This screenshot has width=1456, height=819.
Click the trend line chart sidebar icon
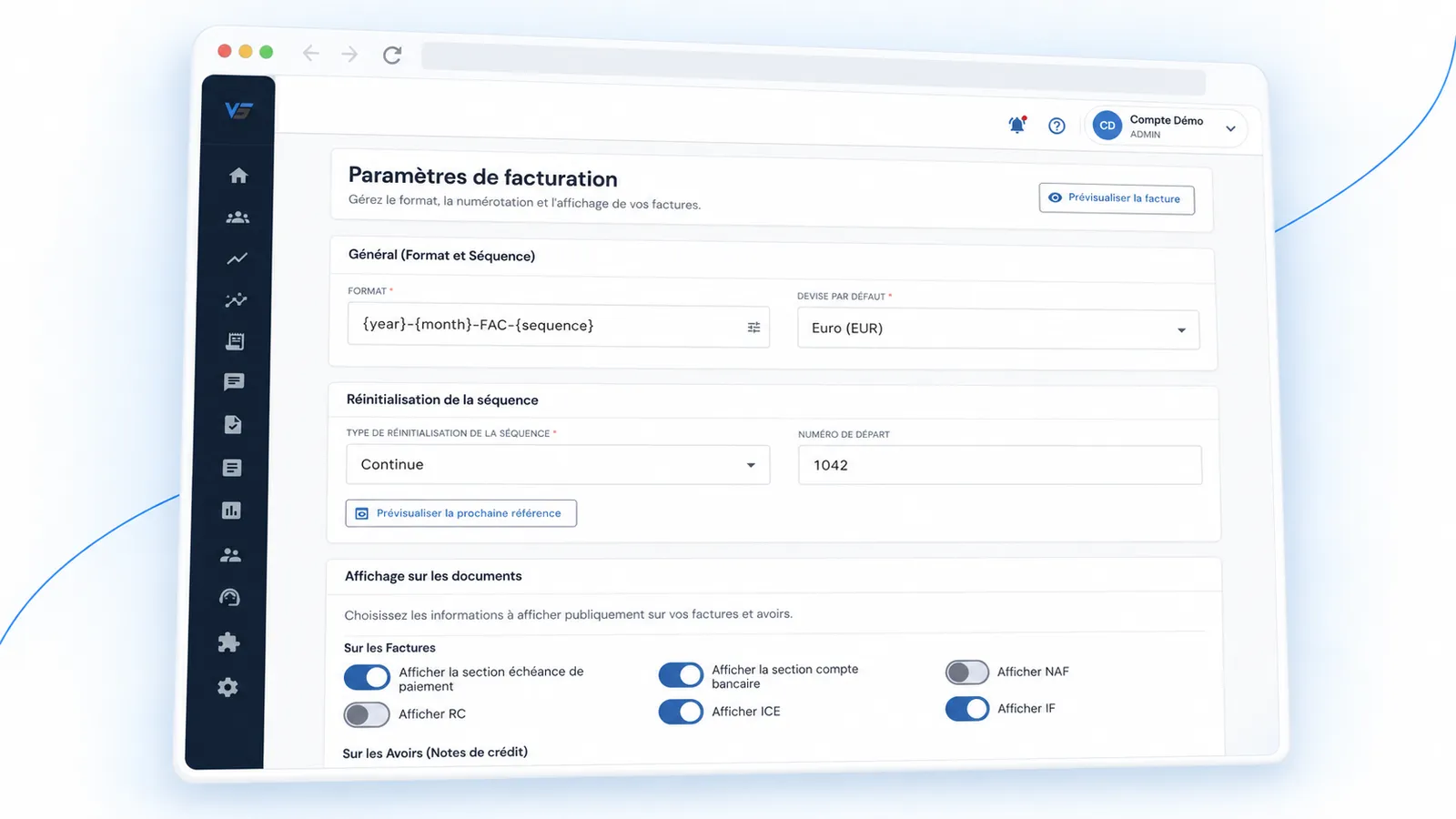tap(237, 258)
